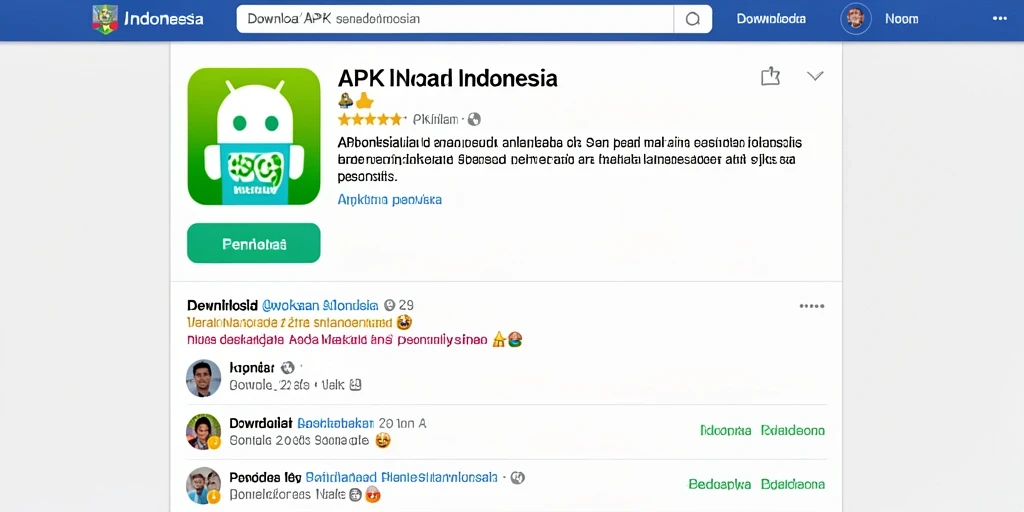Open the green Android app icon
1024x512 pixels.
click(x=254, y=136)
